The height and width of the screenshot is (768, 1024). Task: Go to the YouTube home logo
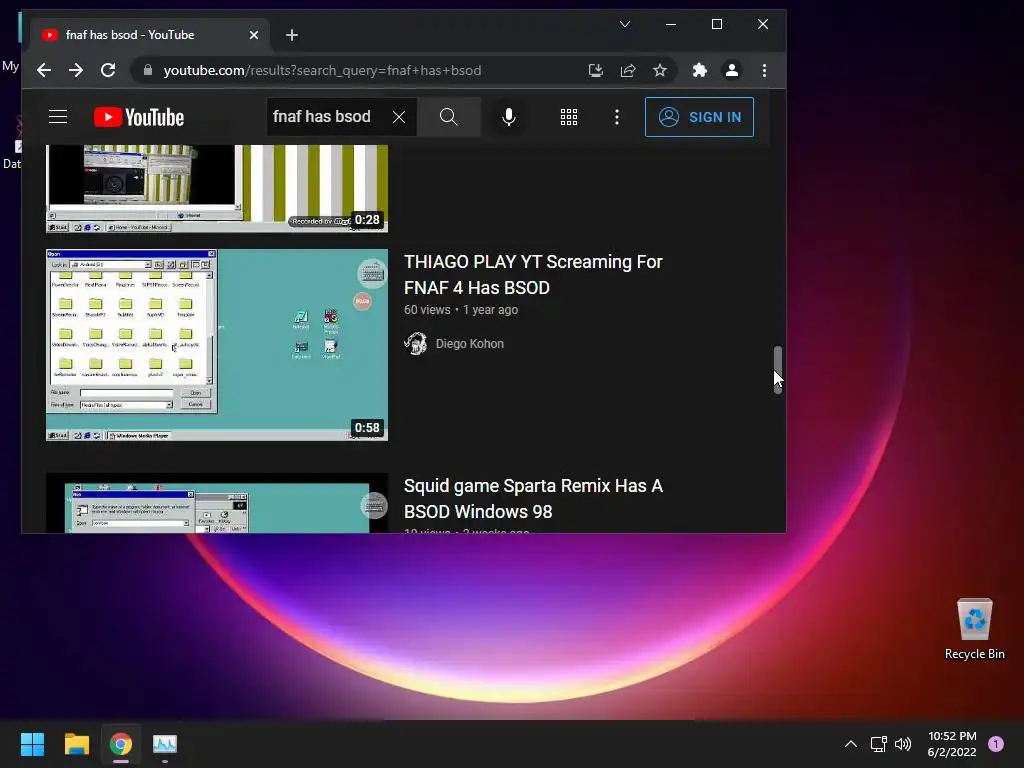point(139,117)
